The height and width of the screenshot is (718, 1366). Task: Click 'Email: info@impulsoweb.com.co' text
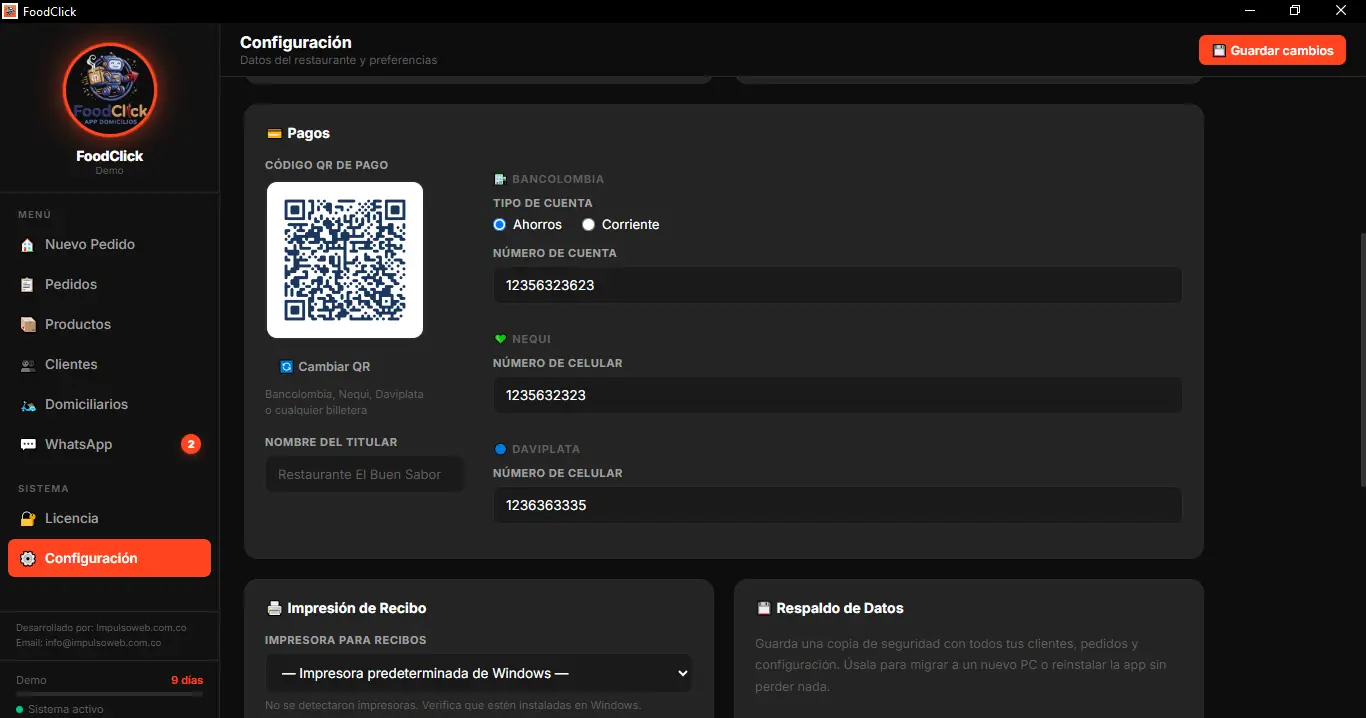click(89, 643)
